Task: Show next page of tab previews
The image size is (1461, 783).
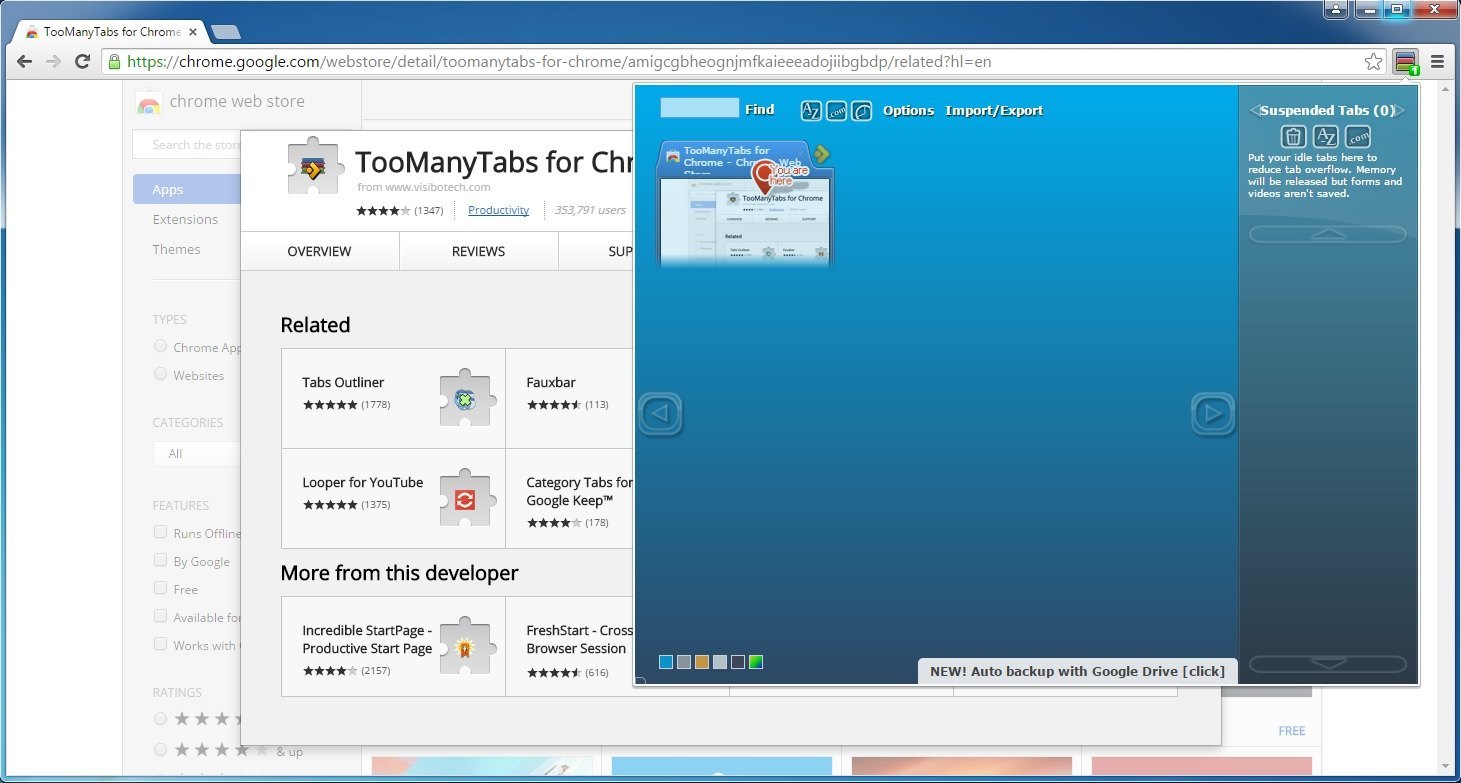Action: 1213,413
